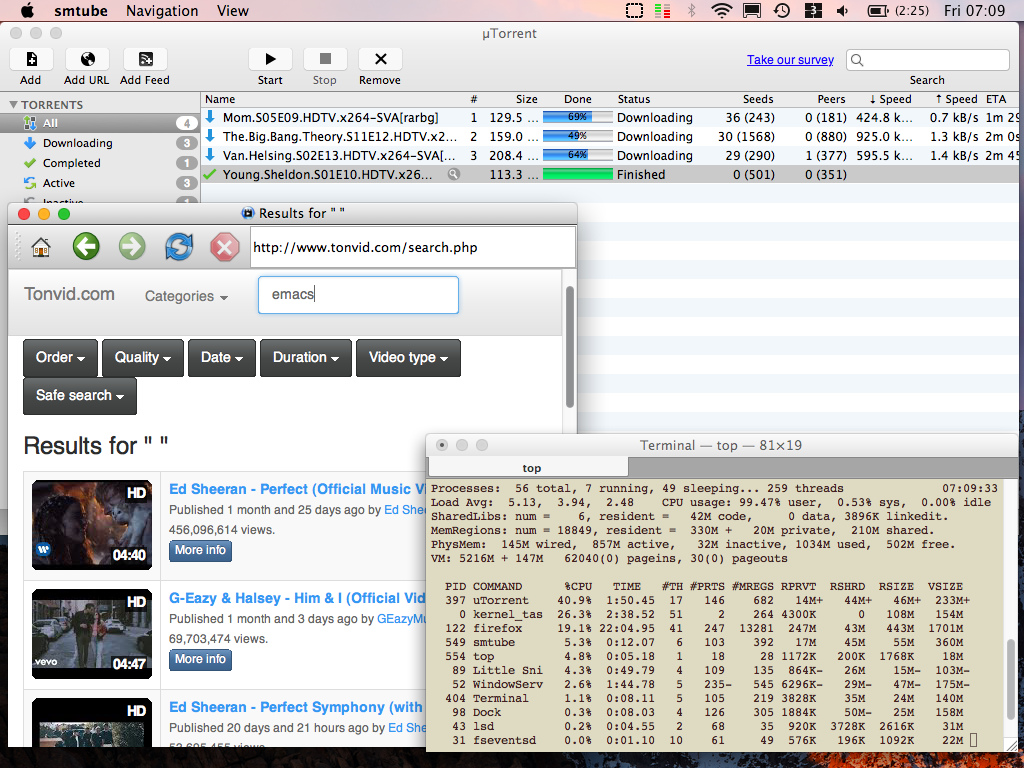
Task: Open the smtube application menu
Action: [x=80, y=10]
